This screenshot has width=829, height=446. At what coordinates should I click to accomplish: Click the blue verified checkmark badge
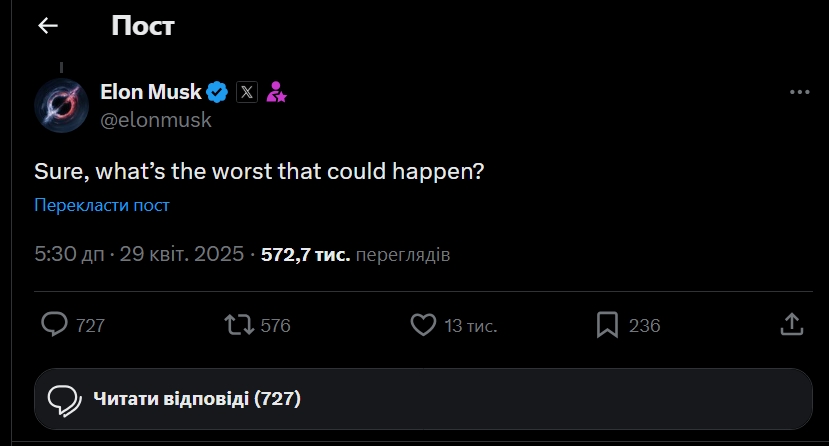(218, 93)
